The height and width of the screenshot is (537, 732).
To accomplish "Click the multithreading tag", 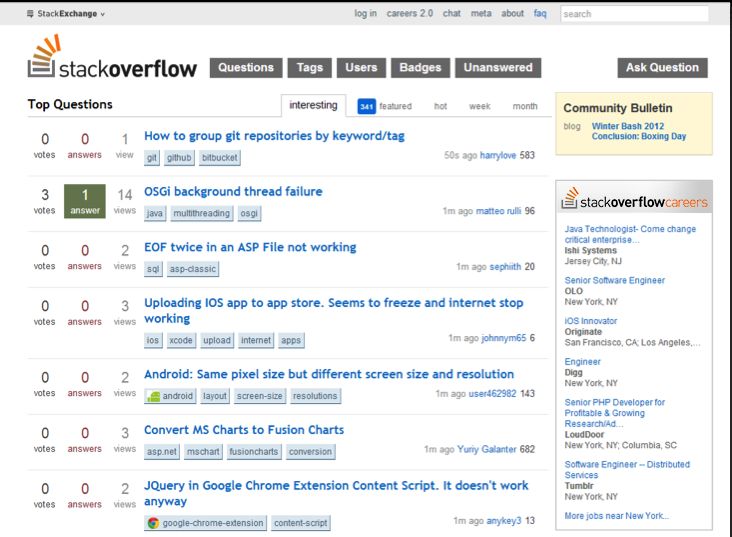I will (x=202, y=213).
